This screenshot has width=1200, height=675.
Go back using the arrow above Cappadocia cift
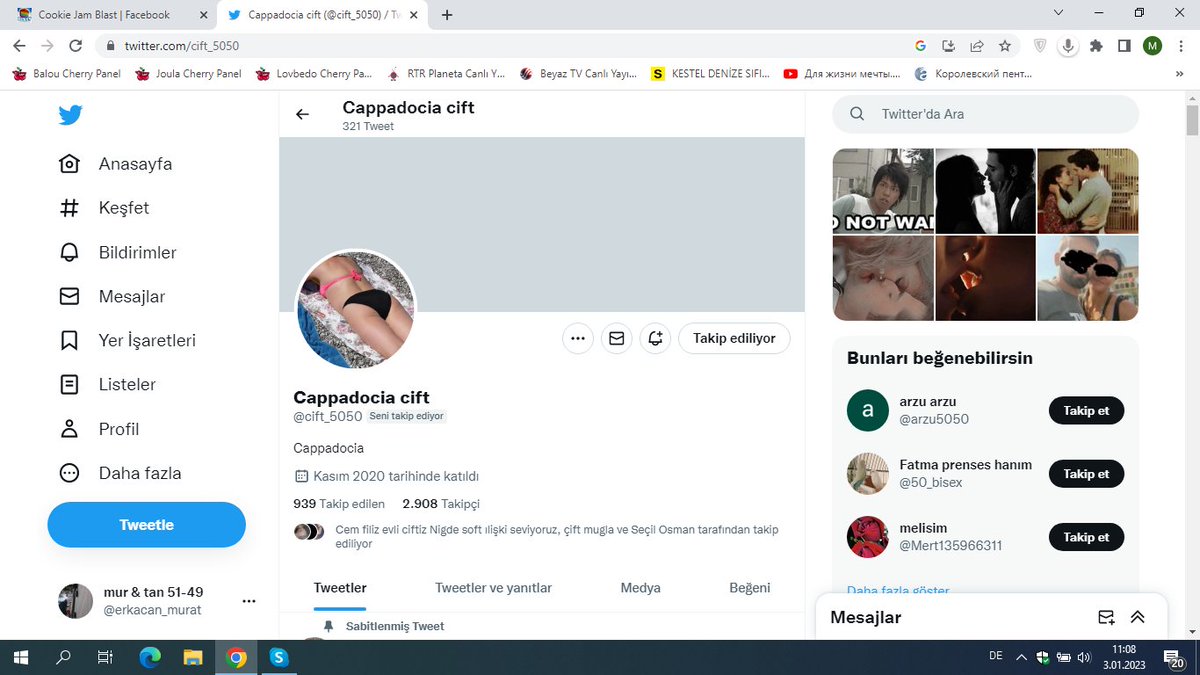[302, 114]
